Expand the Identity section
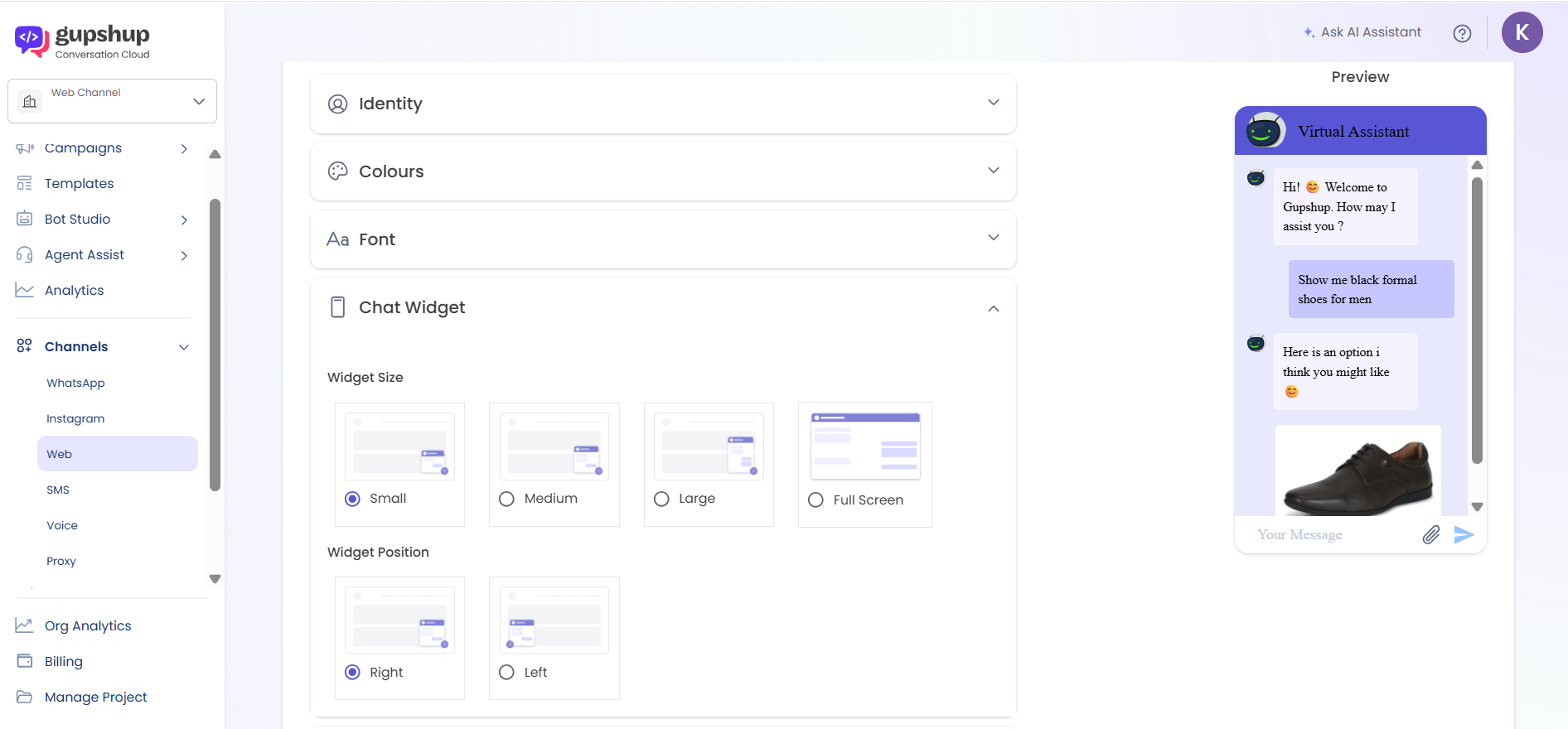 (993, 103)
